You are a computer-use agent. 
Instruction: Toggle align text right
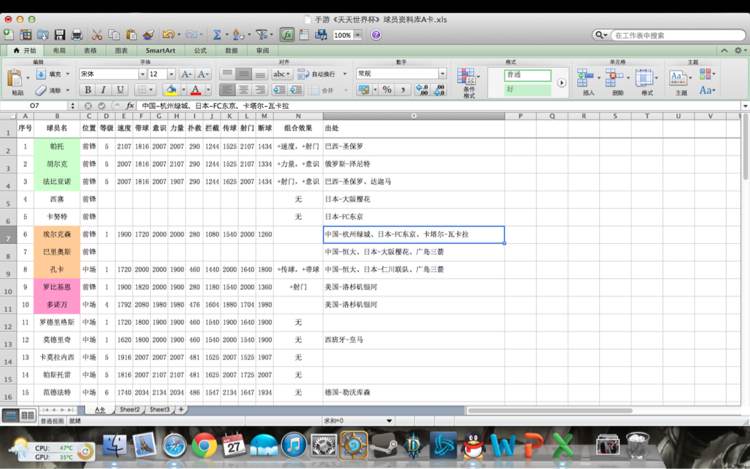(260, 89)
